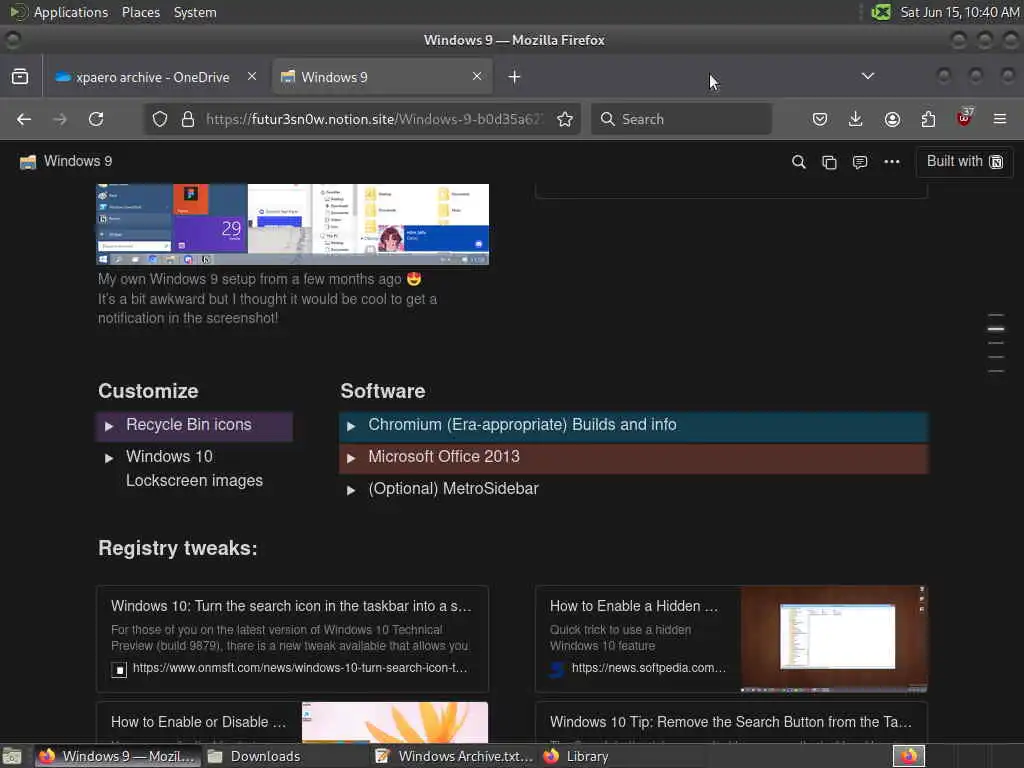The height and width of the screenshot is (768, 1024).
Task: Open Notion page more options ellipsis
Action: (891, 162)
